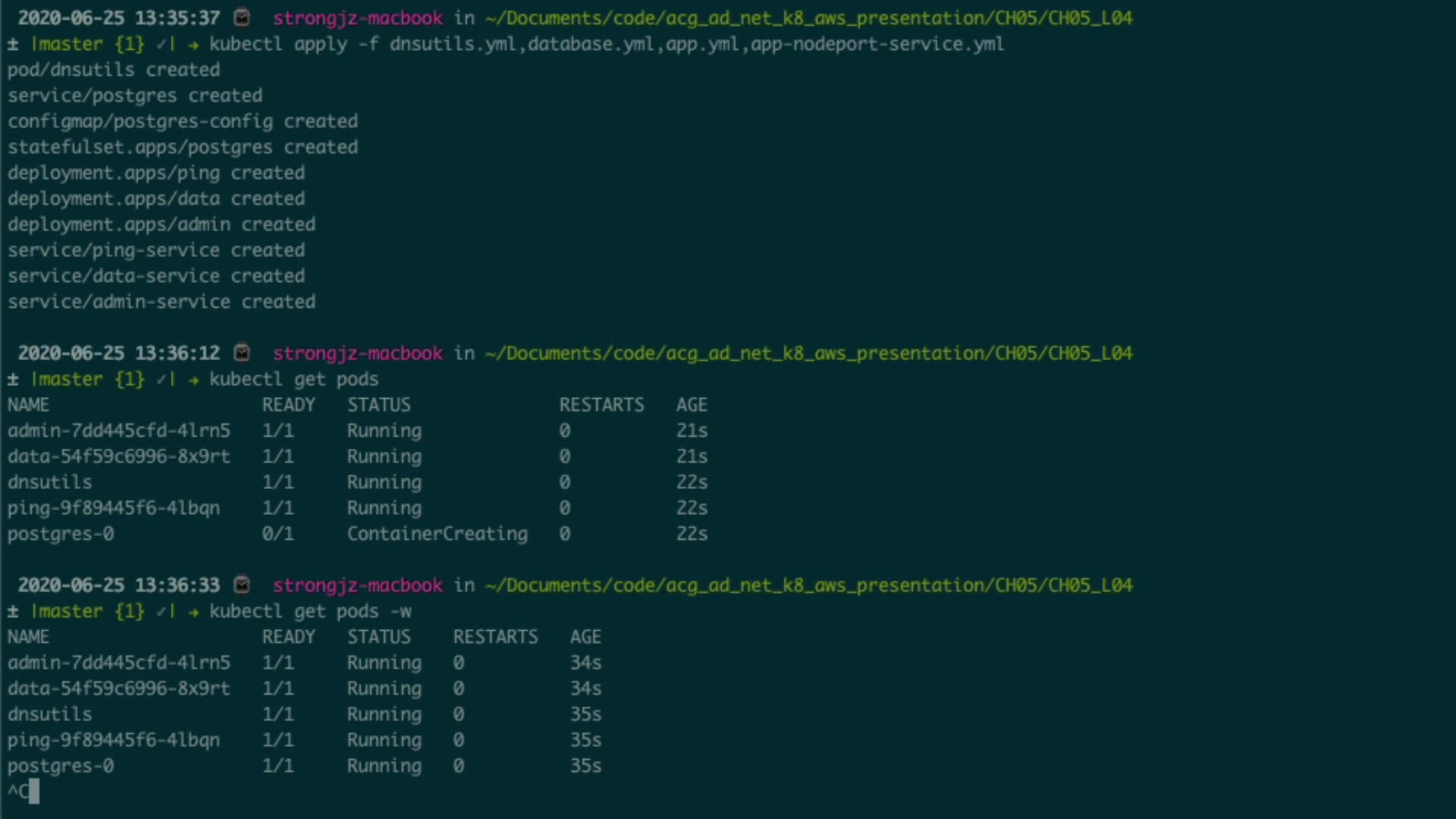Click the prompt arrow before 'kubectl get pods -w'

click(x=193, y=611)
